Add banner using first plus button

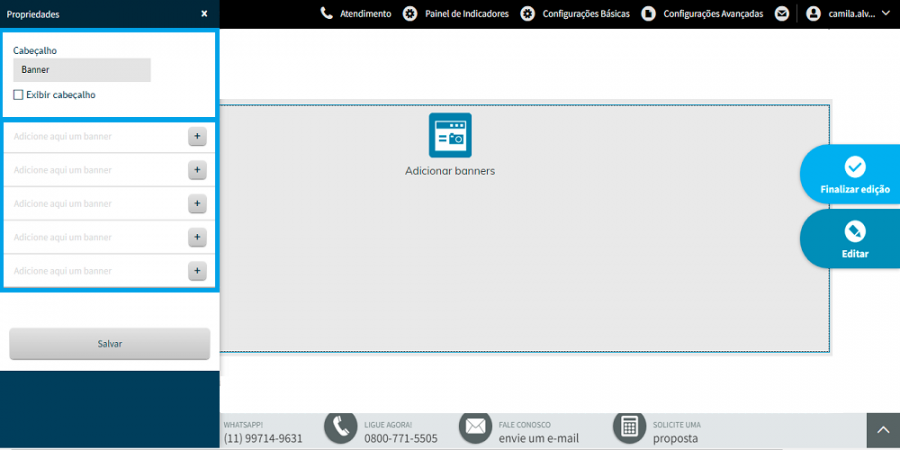click(197, 137)
